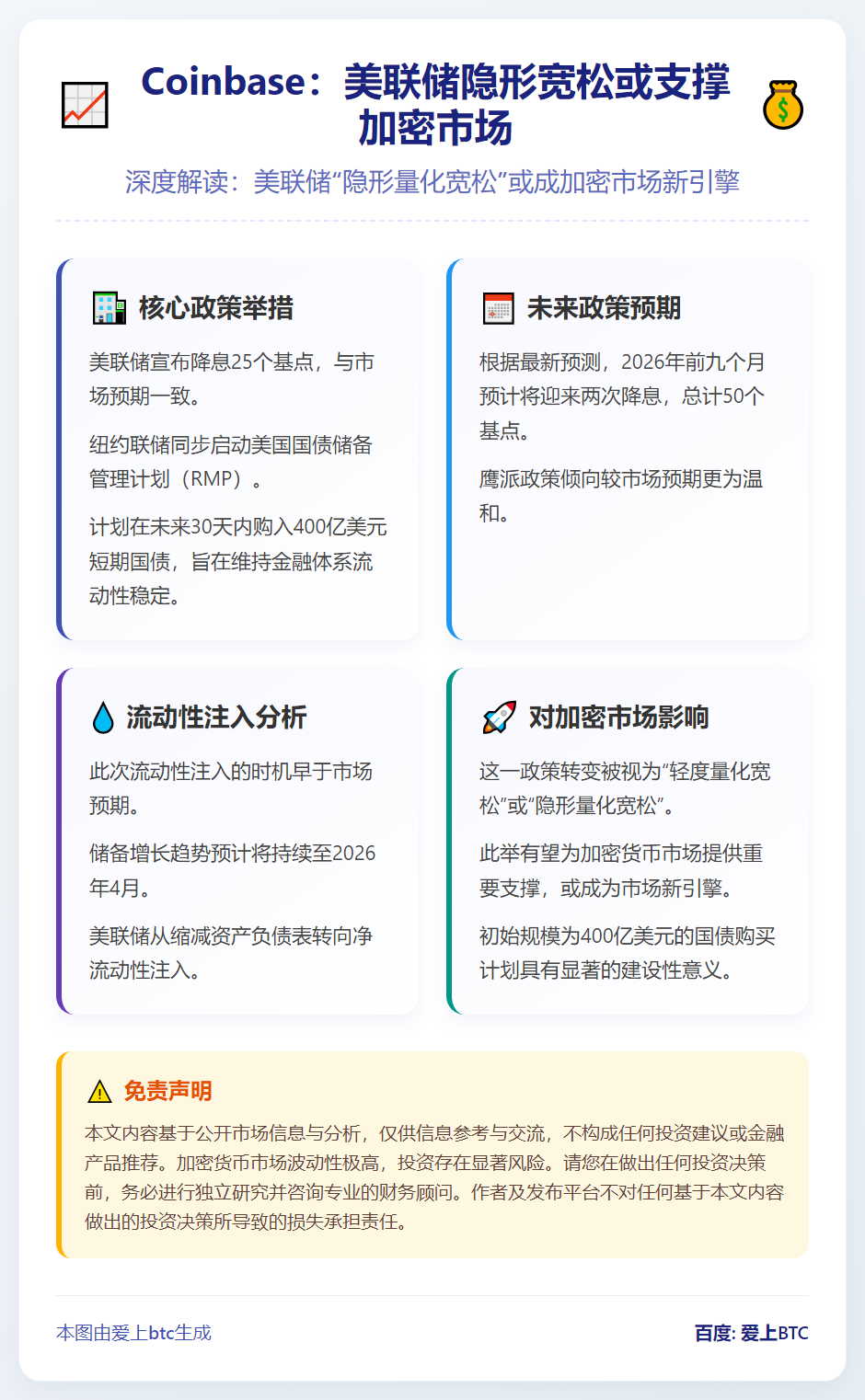Select paragraph 2026年前九个月预计将迎来两次降息
The width and height of the screenshot is (865, 1400).
(622, 396)
